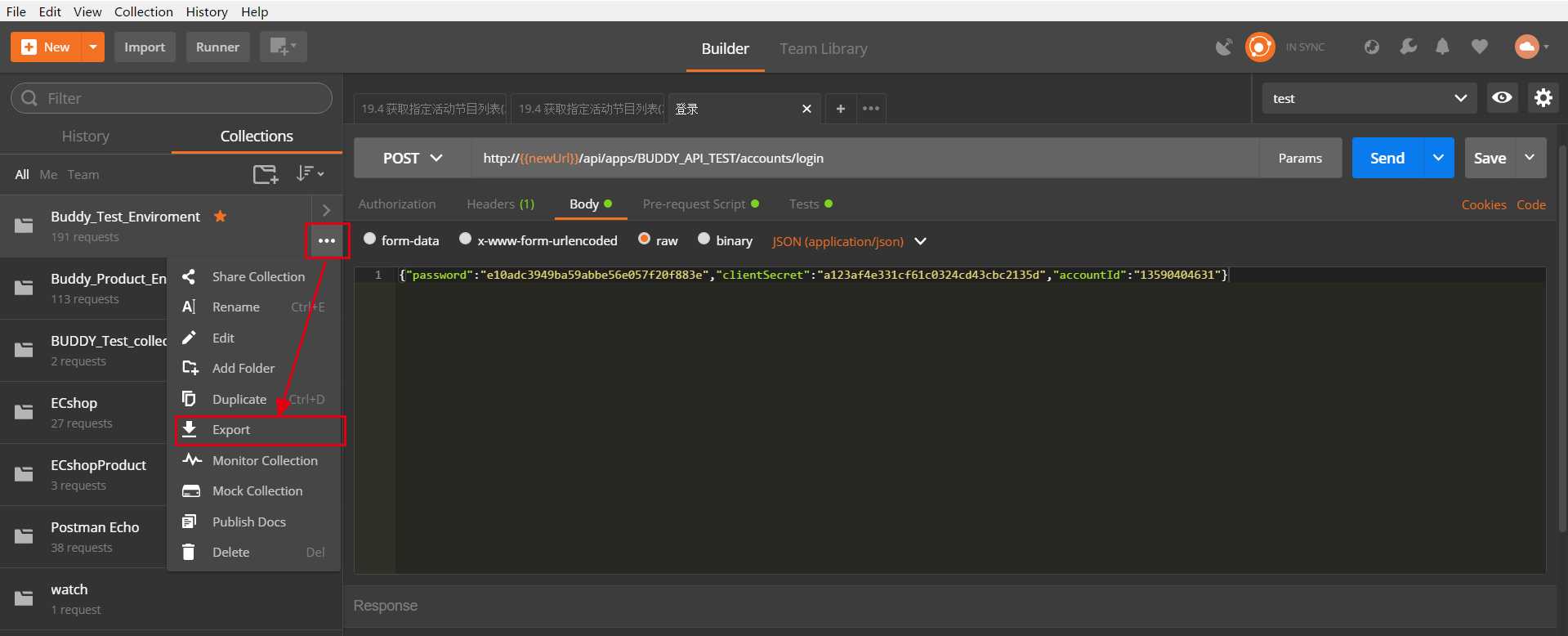The width and height of the screenshot is (1568, 636).
Task: Click the new collection folder icon
Action: click(x=266, y=174)
